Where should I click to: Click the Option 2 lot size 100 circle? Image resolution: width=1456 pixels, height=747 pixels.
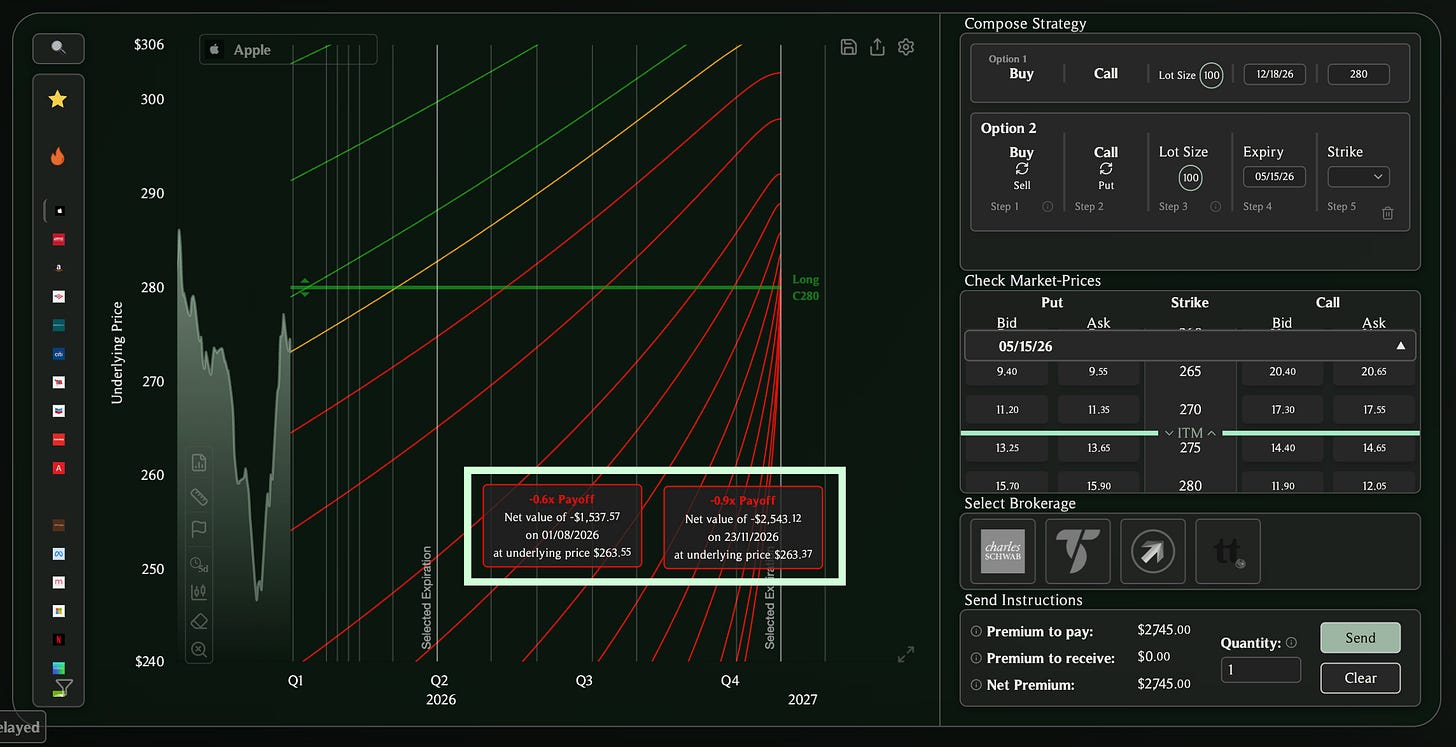coord(1190,178)
